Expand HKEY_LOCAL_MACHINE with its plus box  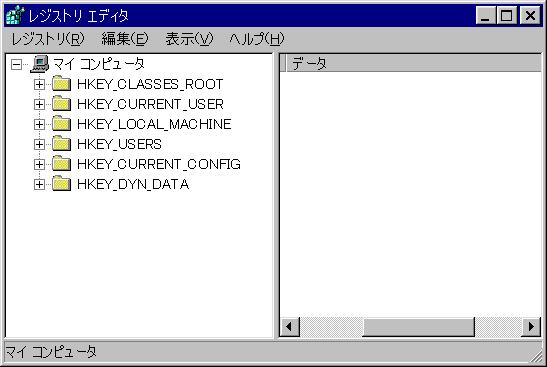pos(39,125)
